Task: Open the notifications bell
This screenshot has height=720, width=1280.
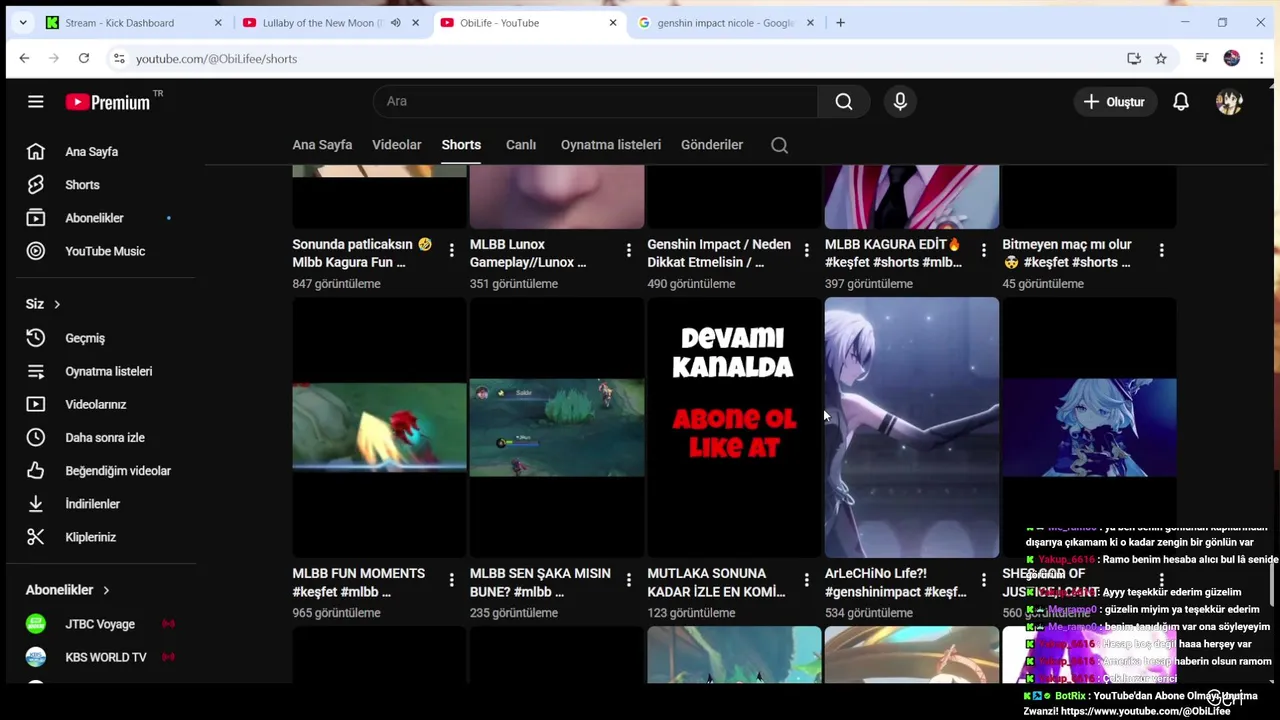Action: pyautogui.click(x=1181, y=101)
